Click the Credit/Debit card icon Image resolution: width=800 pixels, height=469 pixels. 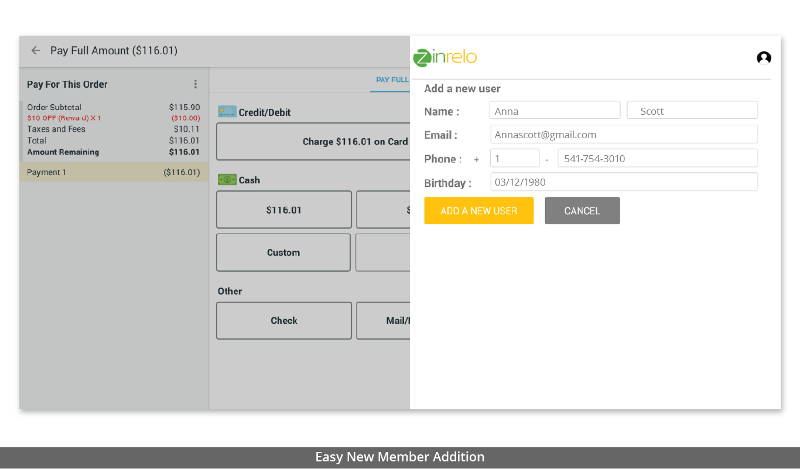click(x=227, y=112)
